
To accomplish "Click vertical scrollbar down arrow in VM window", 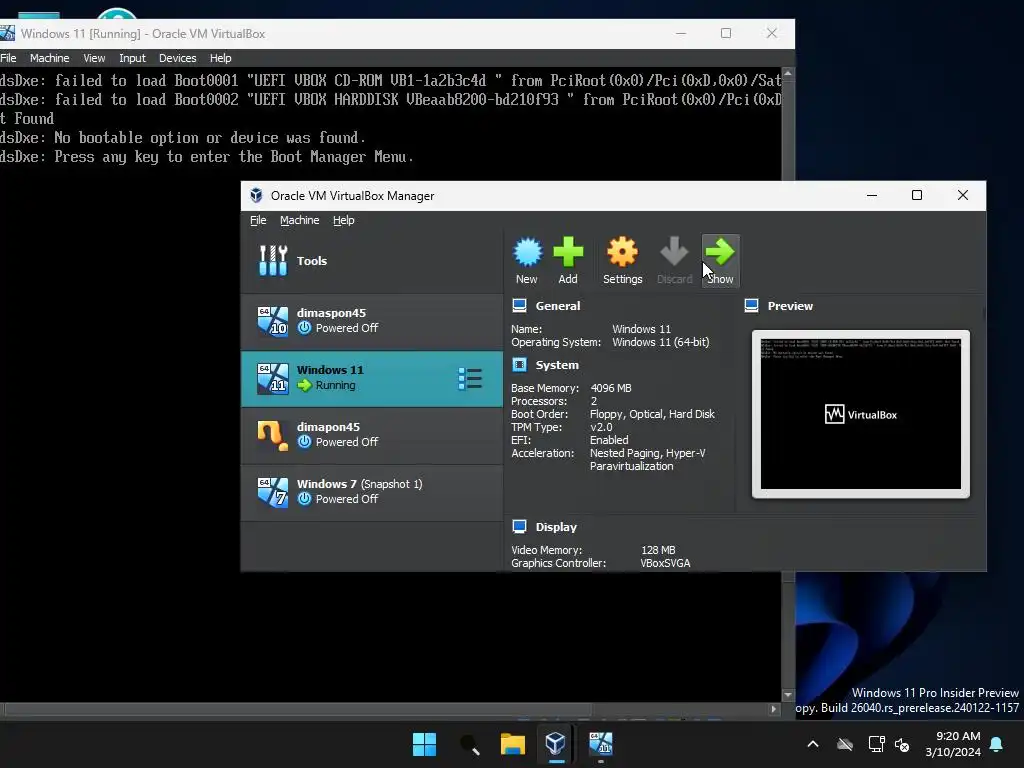I will [788, 695].
